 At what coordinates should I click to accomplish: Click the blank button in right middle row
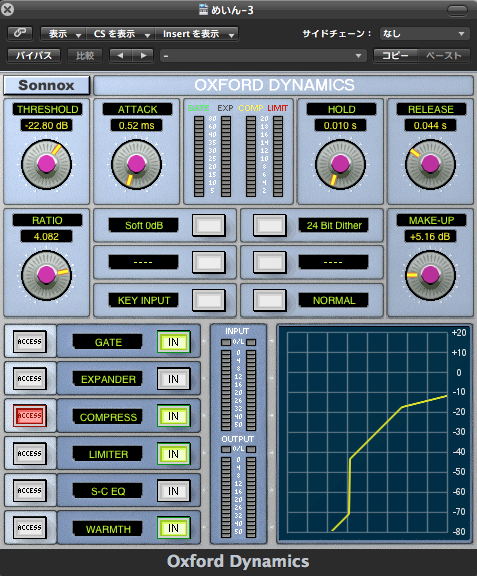click(x=270, y=262)
